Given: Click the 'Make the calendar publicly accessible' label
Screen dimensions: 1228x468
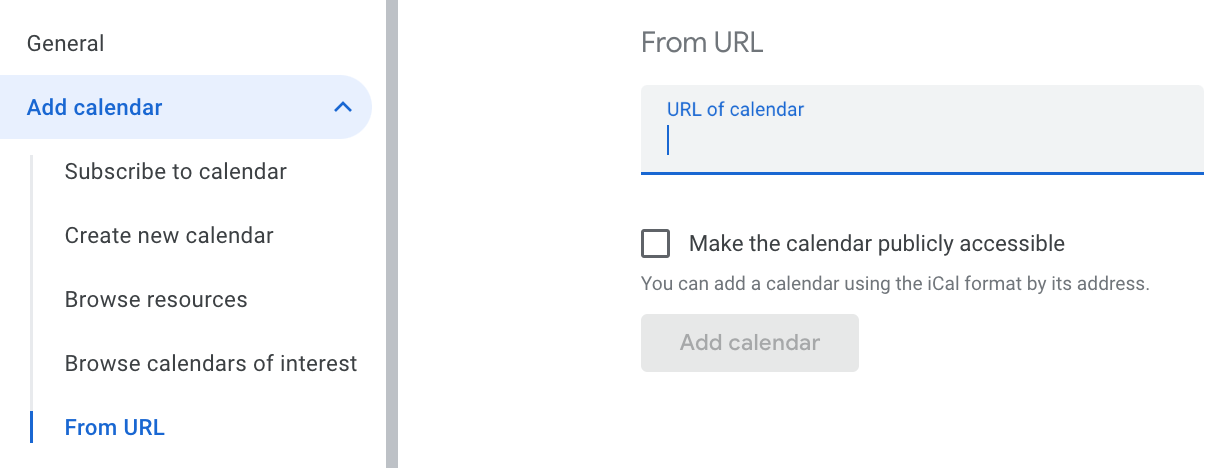Looking at the screenshot, I should pyautogui.click(x=877, y=243).
